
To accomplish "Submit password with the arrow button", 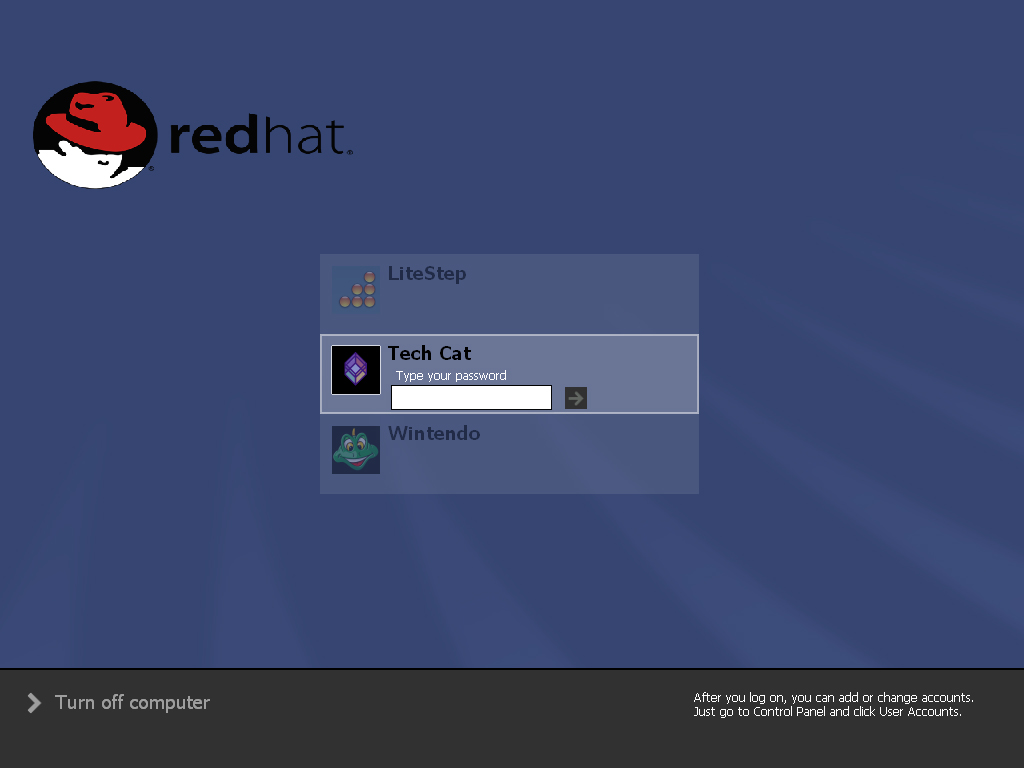I will click(575, 398).
